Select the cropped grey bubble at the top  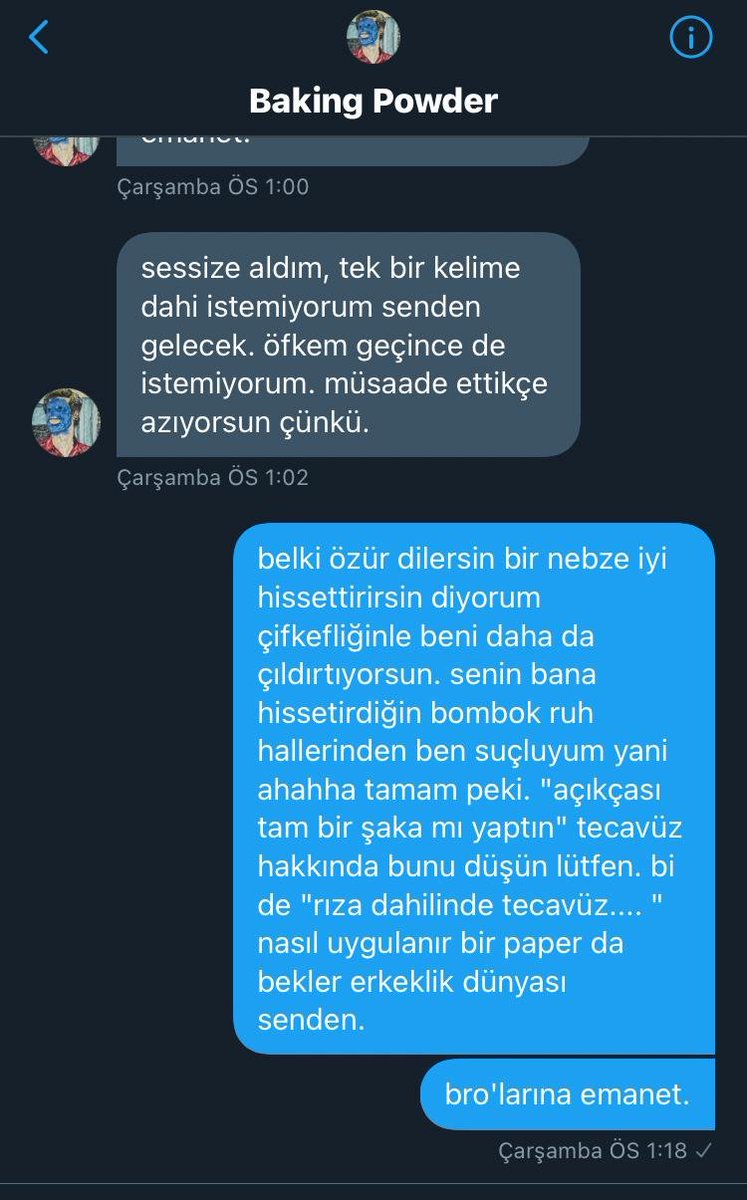[x=353, y=150]
